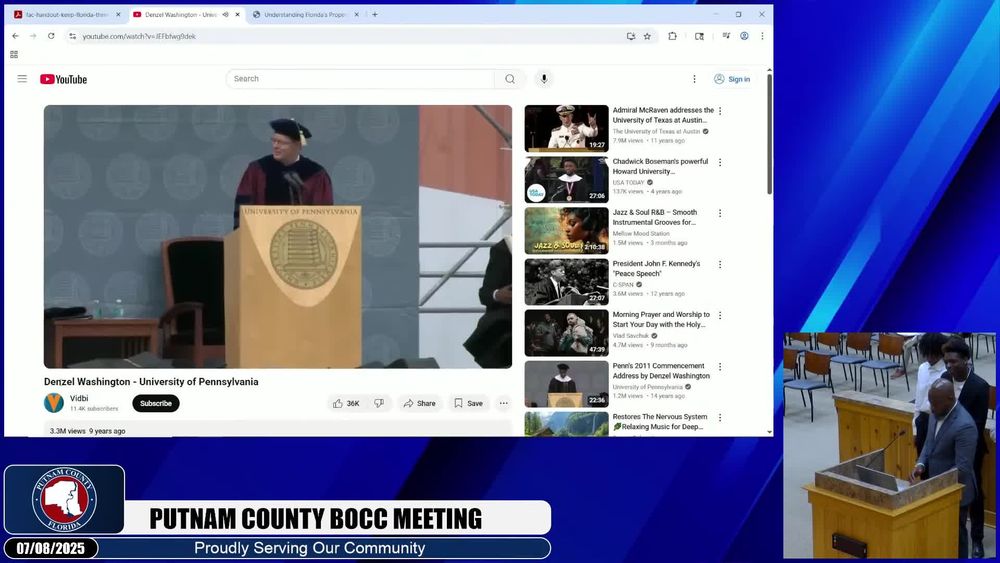
Task: Open the Chrome three-dot menu
Action: coord(762,36)
